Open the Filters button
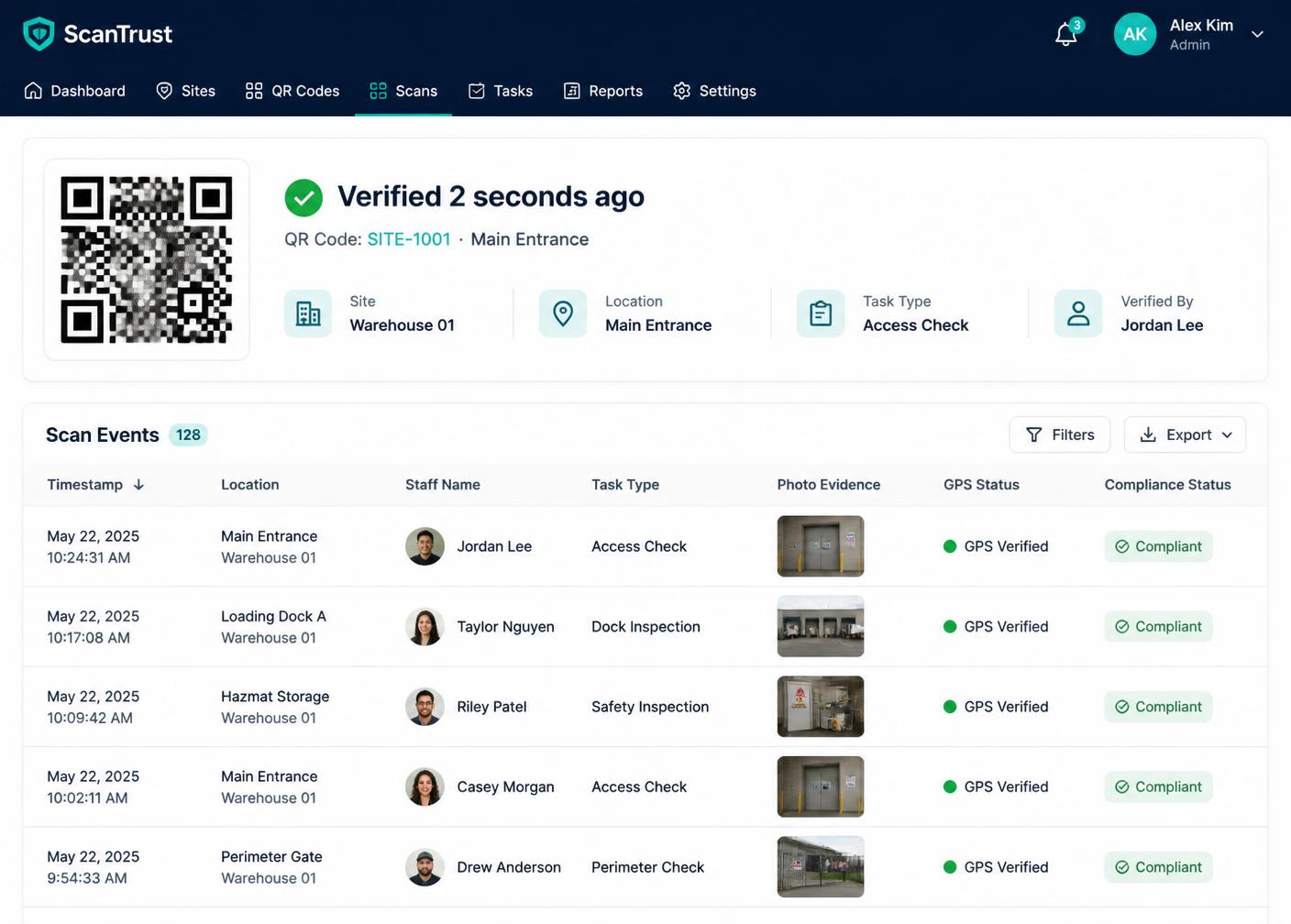The height and width of the screenshot is (924, 1291). pyautogui.click(x=1060, y=434)
